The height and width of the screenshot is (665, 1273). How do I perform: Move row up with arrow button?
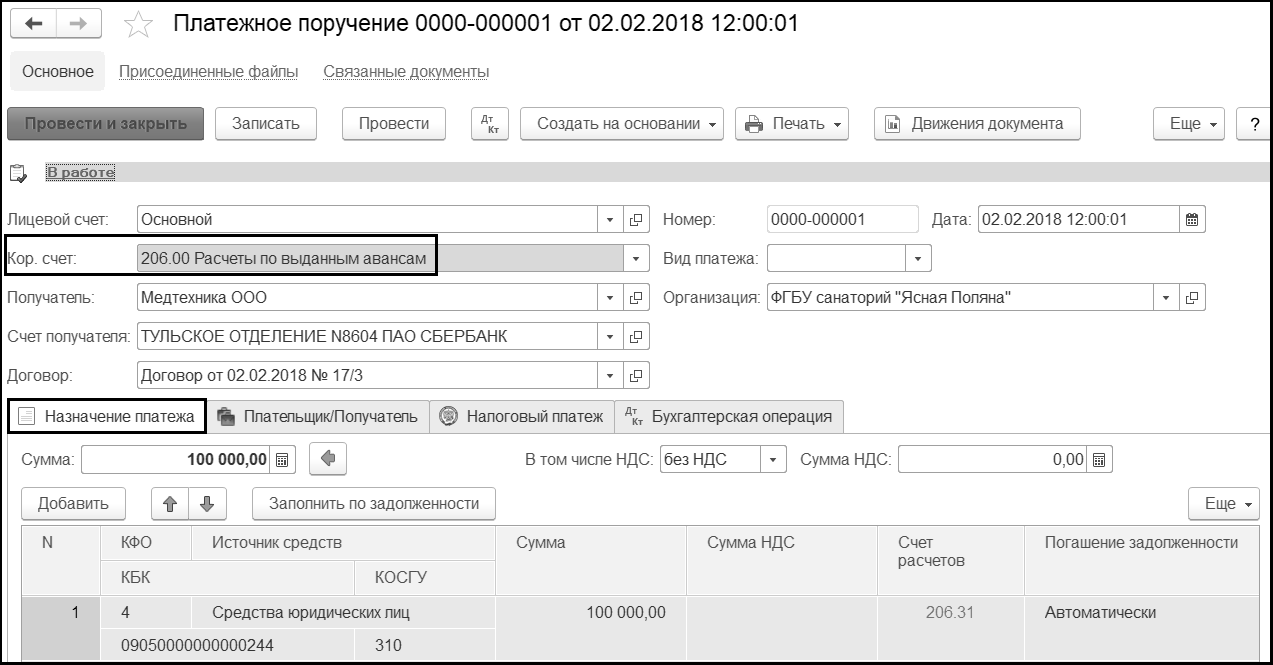pos(170,503)
